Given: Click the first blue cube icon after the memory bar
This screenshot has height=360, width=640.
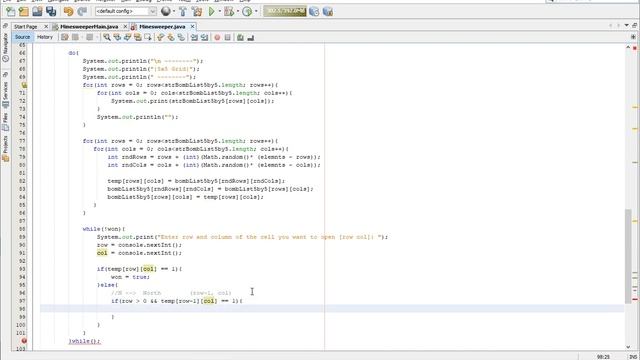Looking at the screenshot, I should [x=314, y=11].
